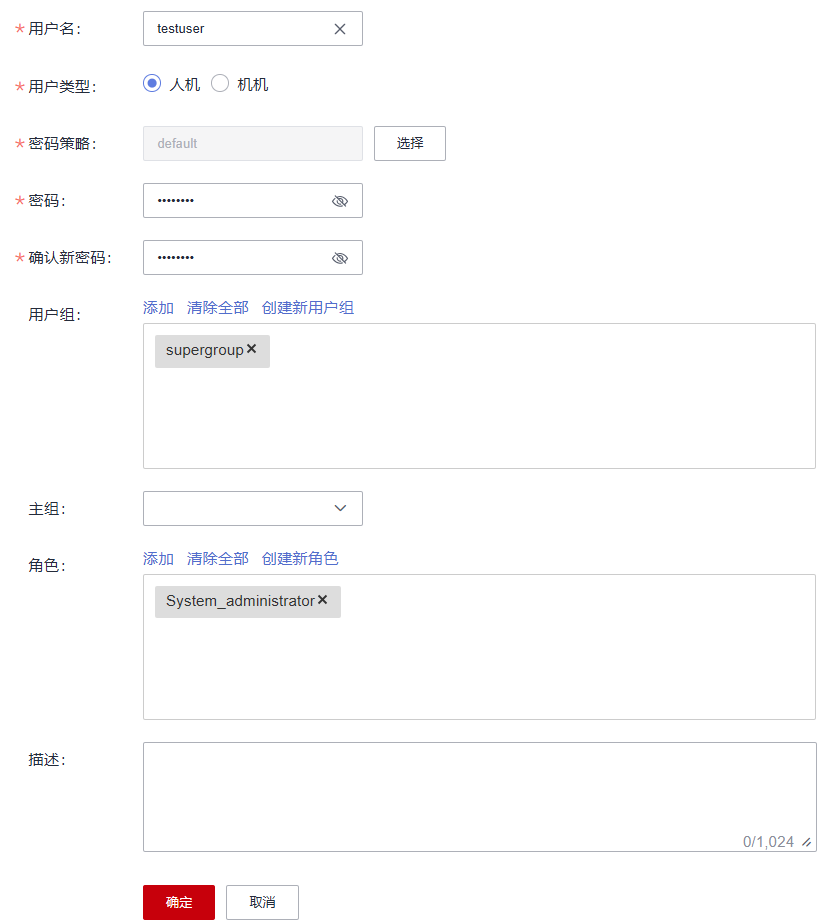Click 清除全部 link for 用户组
Image resolution: width=828 pixels, height=921 pixels.
pos(218,308)
